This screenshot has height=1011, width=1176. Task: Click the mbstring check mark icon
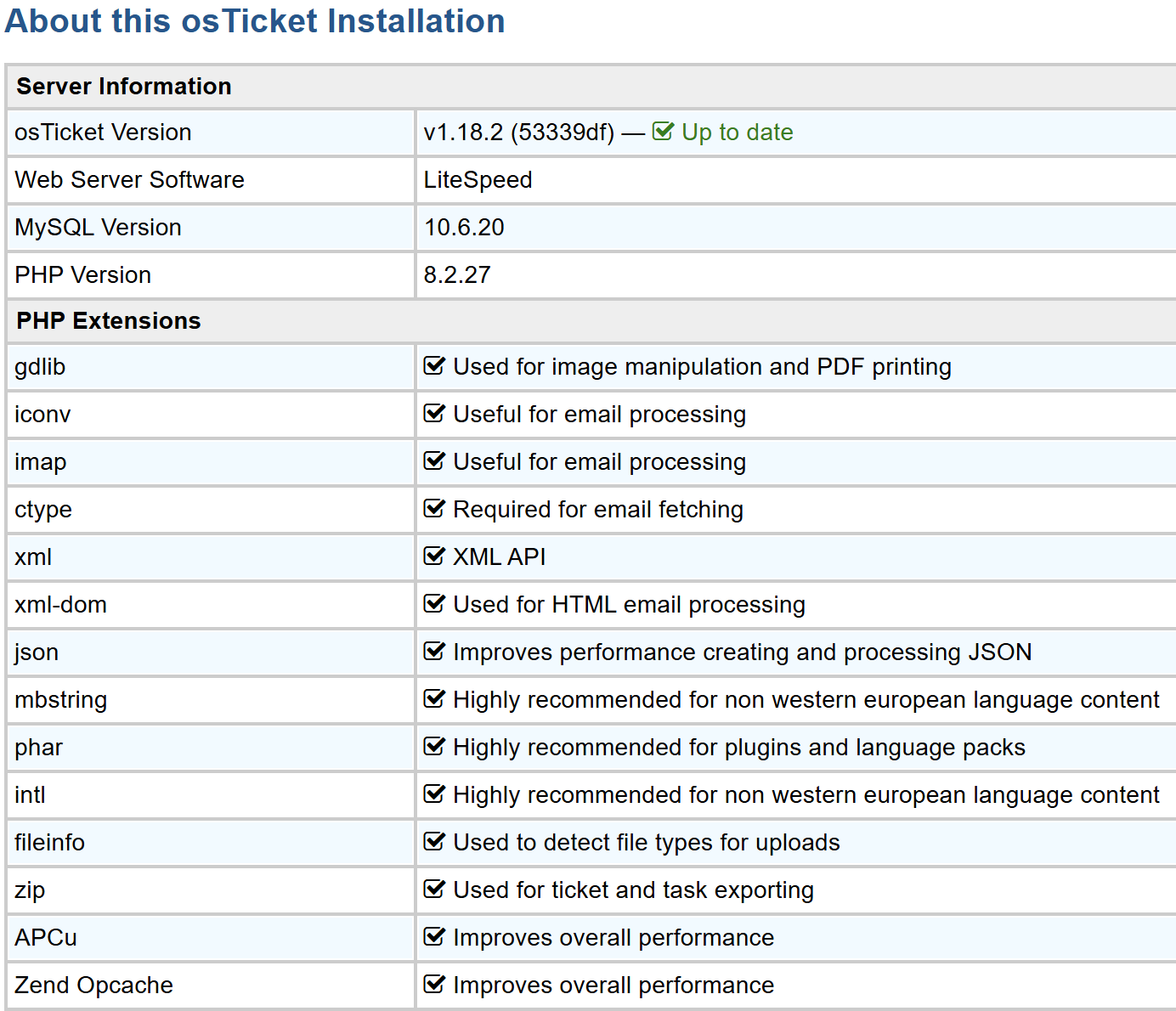click(434, 699)
